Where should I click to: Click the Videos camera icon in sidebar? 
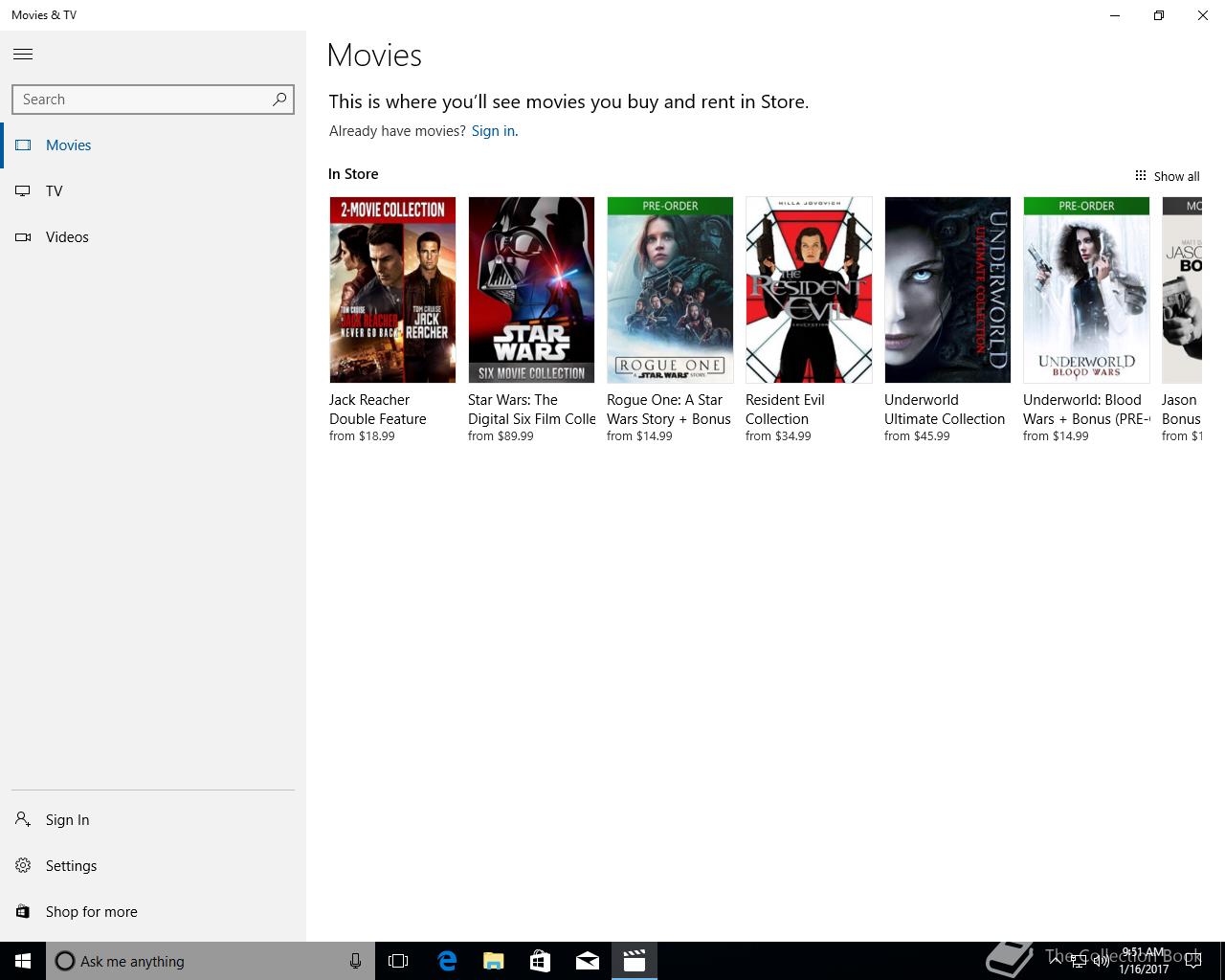(x=23, y=237)
